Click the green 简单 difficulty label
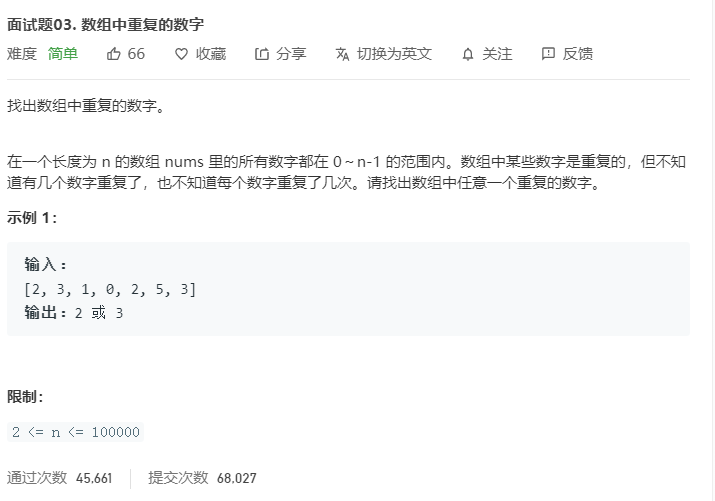Screen dimensions: 715x501 (x=63, y=54)
